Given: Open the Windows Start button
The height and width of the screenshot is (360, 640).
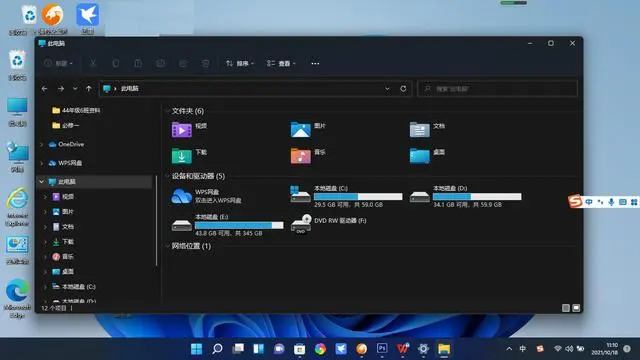Looking at the screenshot, I should click(x=196, y=349).
